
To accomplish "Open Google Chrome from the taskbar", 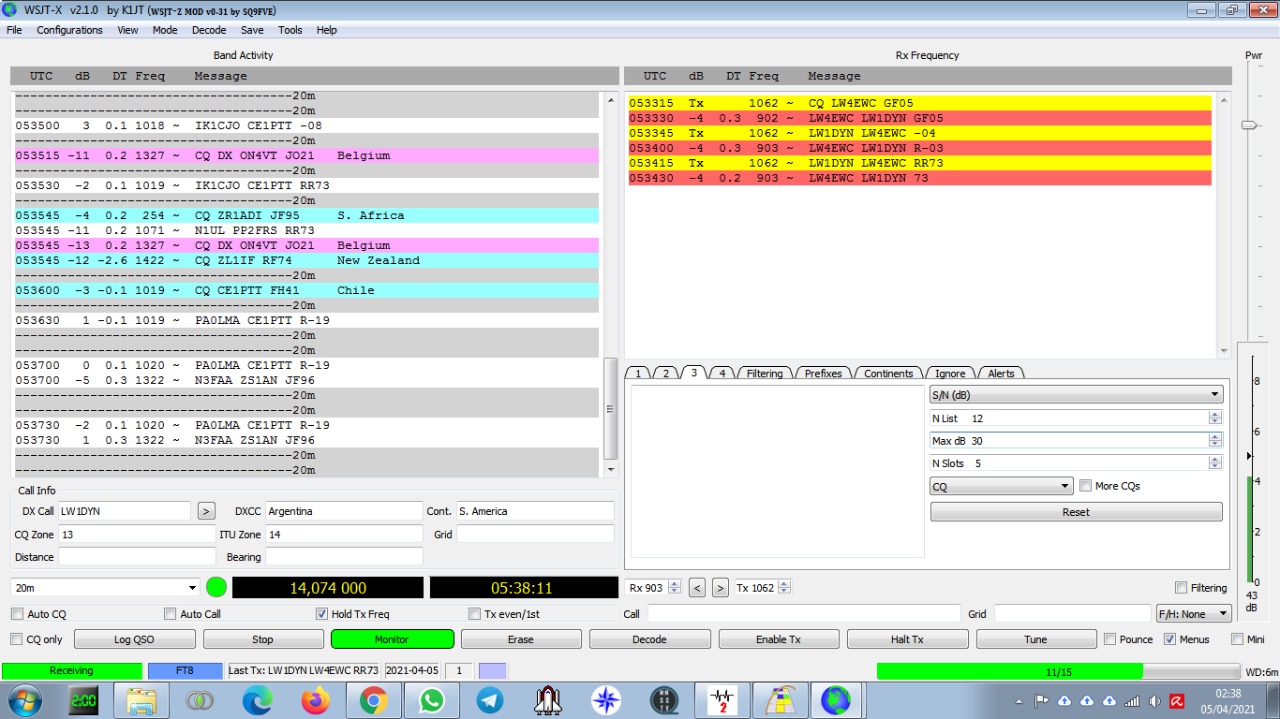I will click(x=374, y=701).
